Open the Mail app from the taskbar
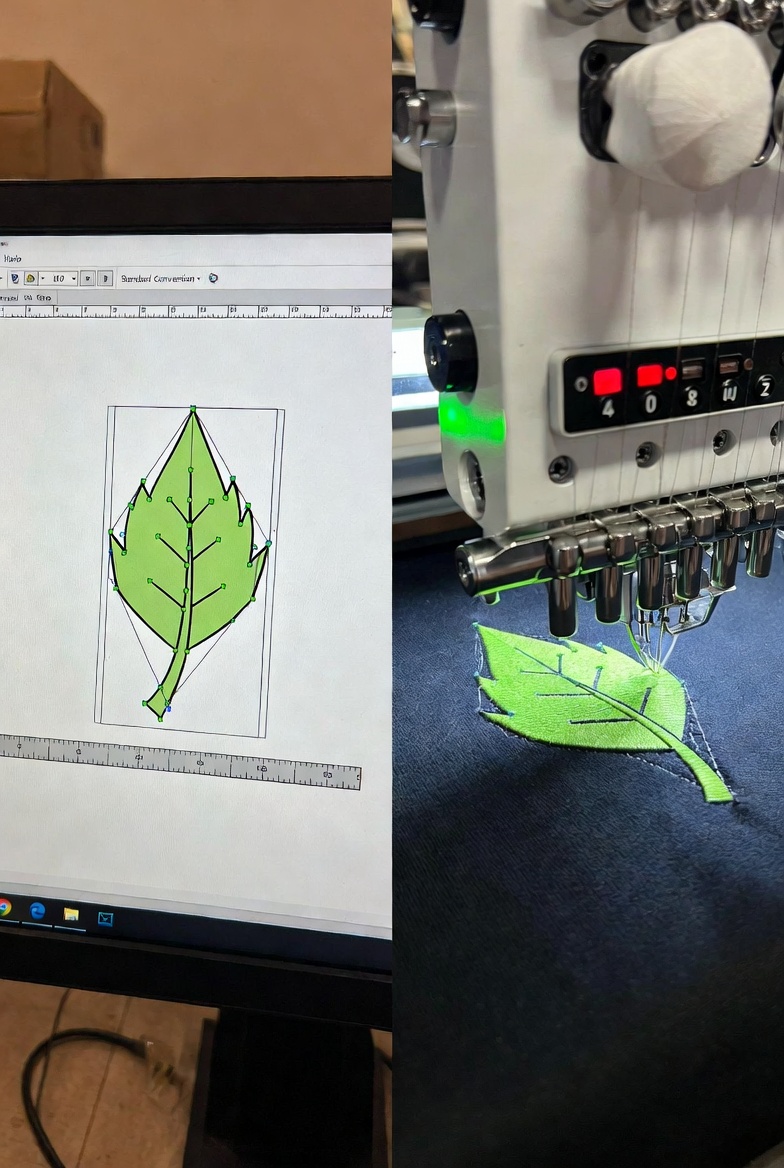Screen dimensions: 784x1168 click(105, 918)
